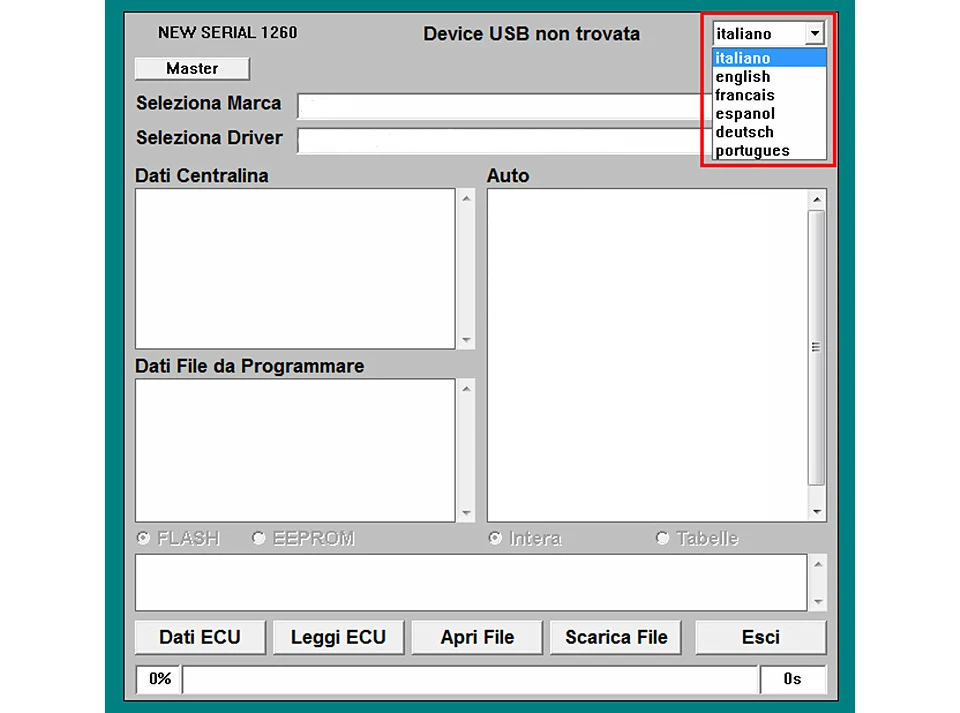960x713 pixels.
Task: Choose english from language list
Action: pos(769,77)
